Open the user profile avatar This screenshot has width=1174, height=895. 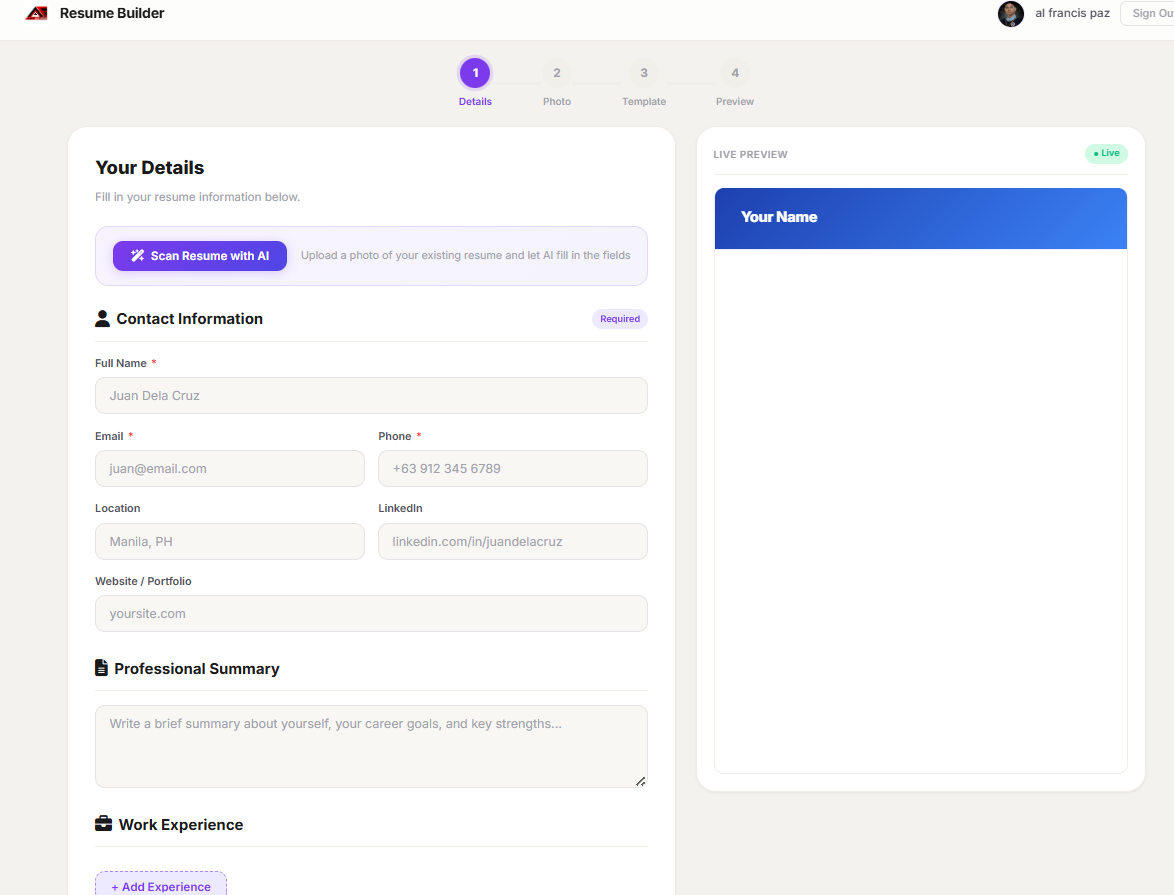coord(1010,13)
